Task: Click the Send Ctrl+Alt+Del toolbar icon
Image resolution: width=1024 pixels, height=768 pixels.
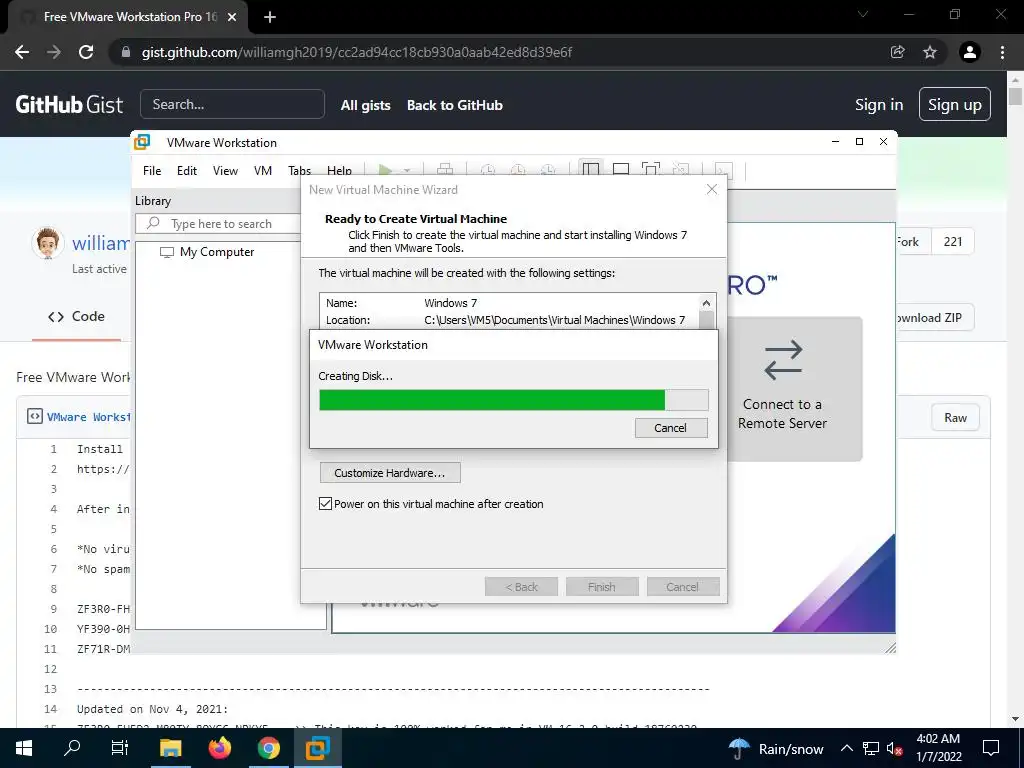Action: click(445, 170)
